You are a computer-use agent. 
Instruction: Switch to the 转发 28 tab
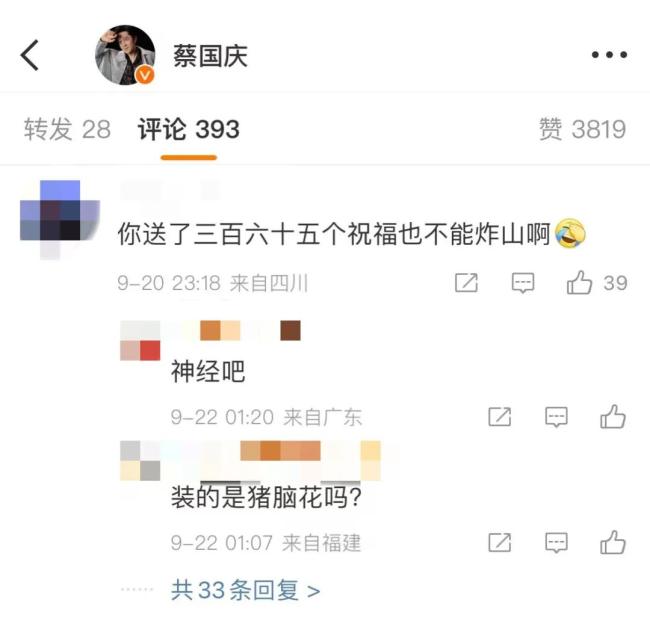(67, 129)
